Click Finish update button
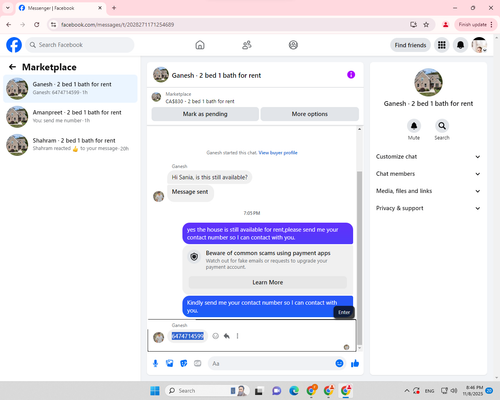 coord(476,25)
